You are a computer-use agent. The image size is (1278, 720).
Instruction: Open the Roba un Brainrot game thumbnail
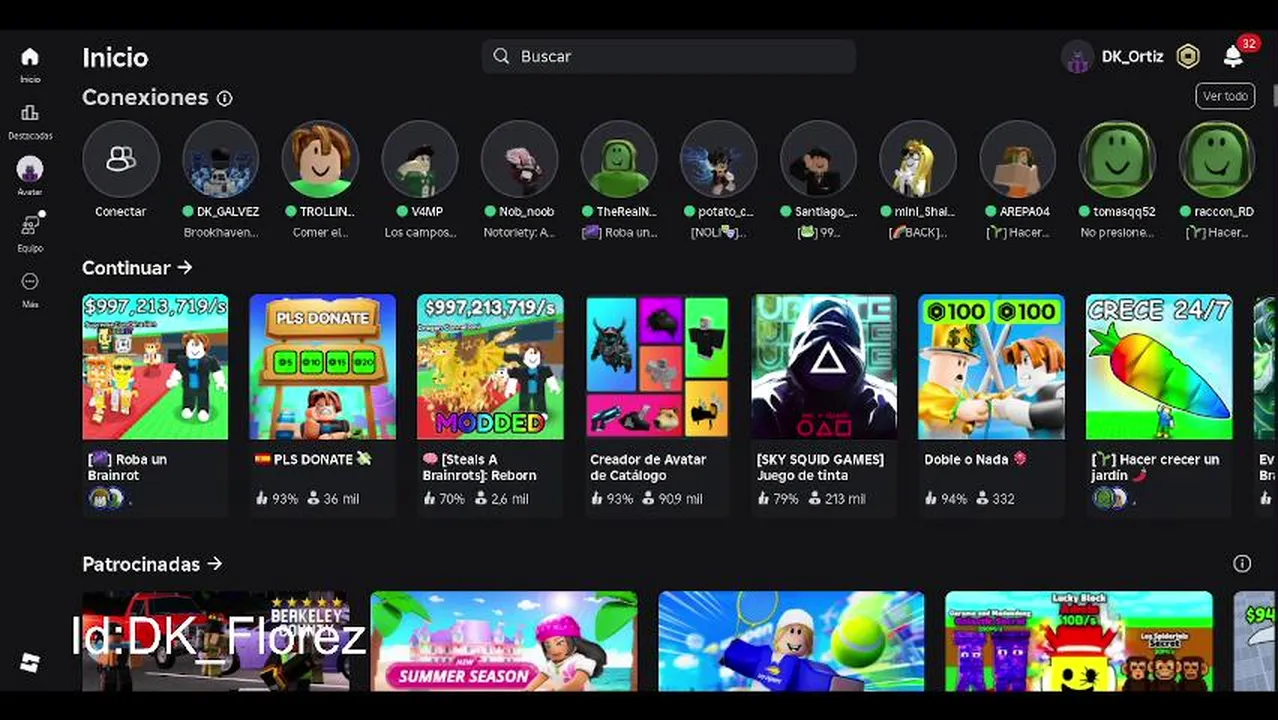pyautogui.click(x=155, y=367)
